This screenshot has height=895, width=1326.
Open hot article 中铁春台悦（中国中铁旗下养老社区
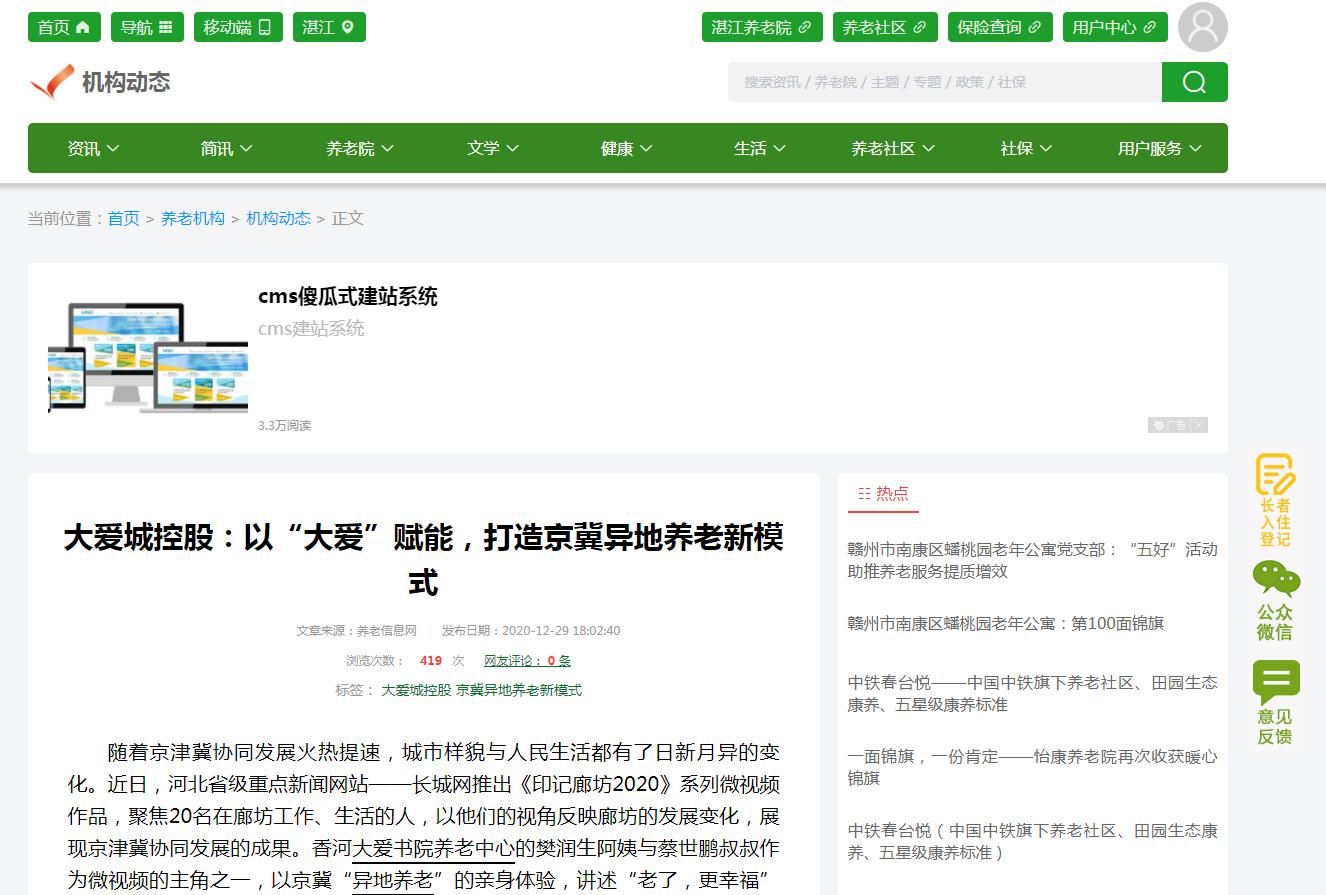pyautogui.click(x=1033, y=841)
